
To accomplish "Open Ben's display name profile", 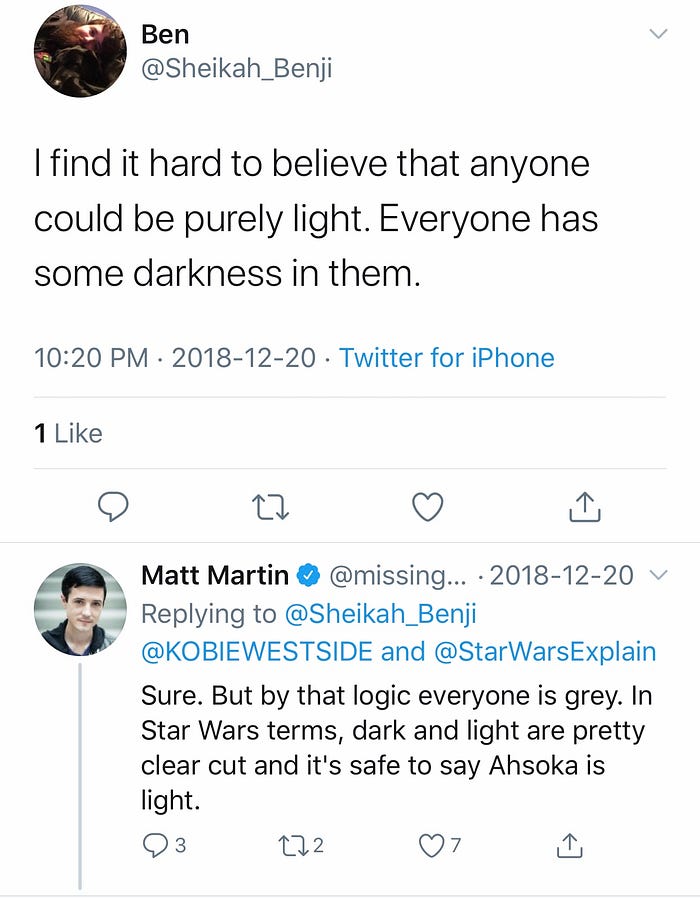I will click(165, 33).
